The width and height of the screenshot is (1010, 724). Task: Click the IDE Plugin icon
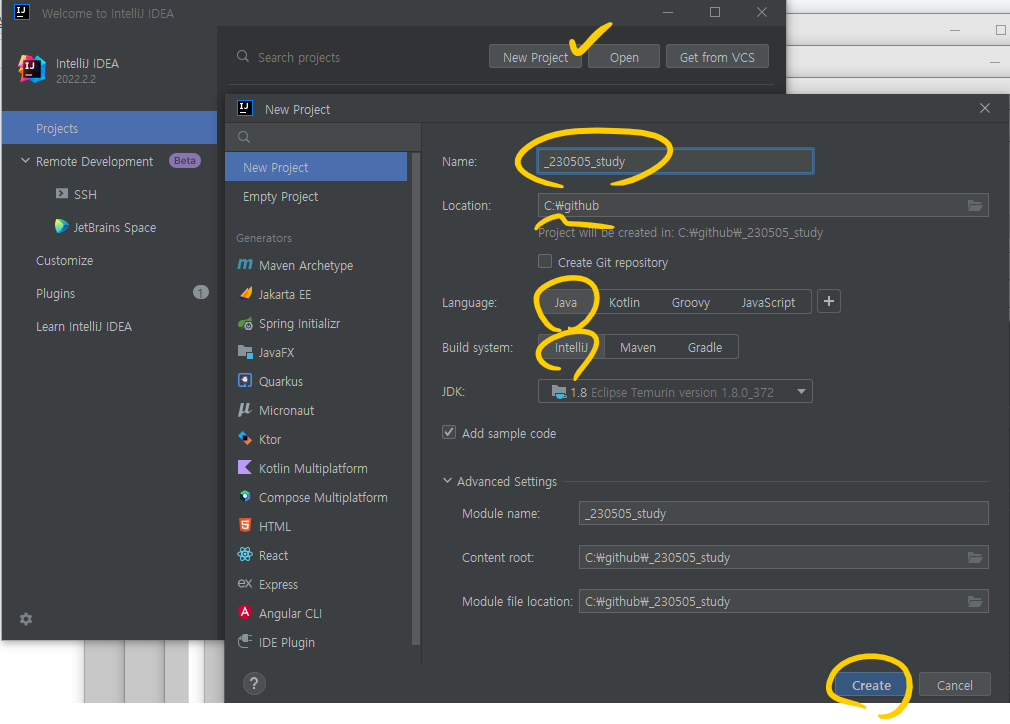[245, 642]
